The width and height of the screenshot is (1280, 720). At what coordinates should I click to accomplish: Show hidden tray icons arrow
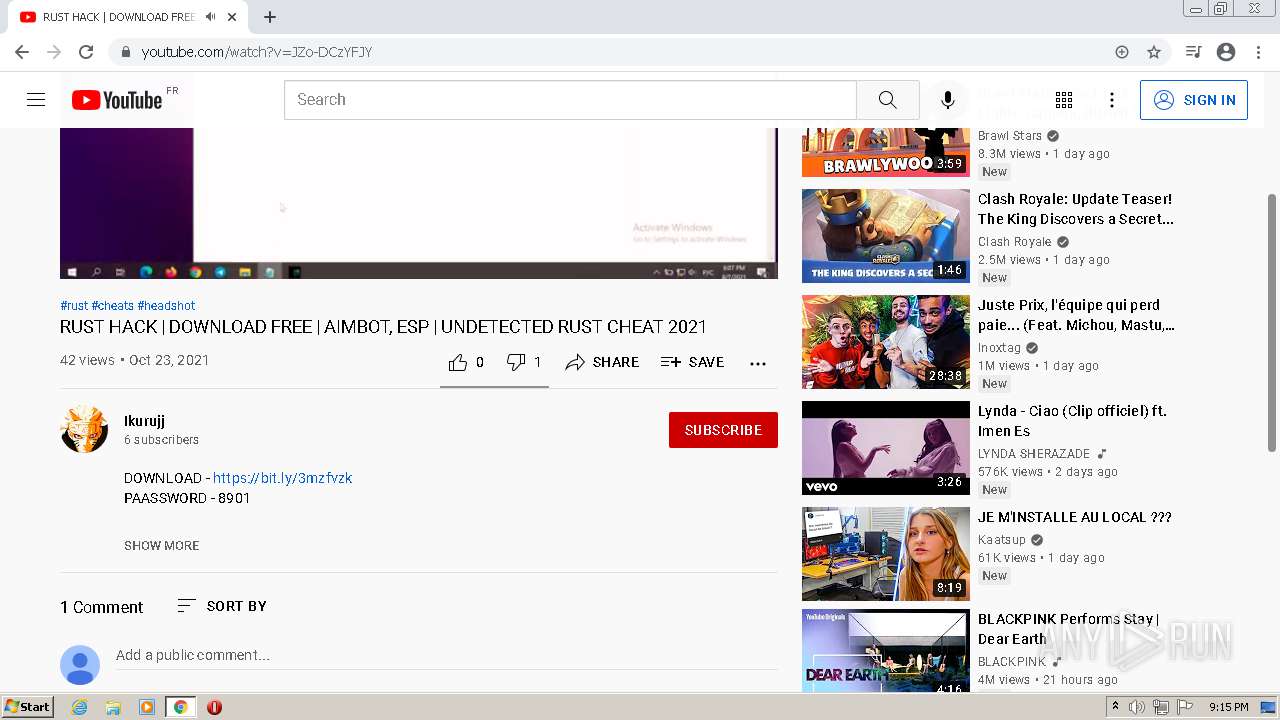pyautogui.click(x=1115, y=706)
